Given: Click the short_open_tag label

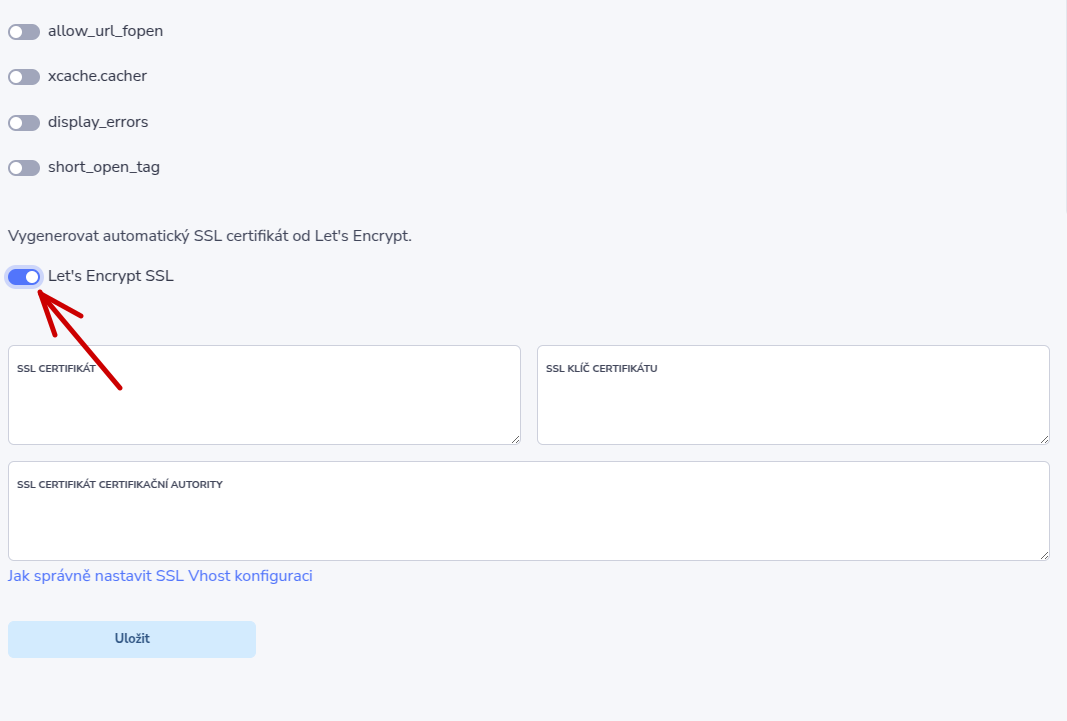Looking at the screenshot, I should coord(103,167).
